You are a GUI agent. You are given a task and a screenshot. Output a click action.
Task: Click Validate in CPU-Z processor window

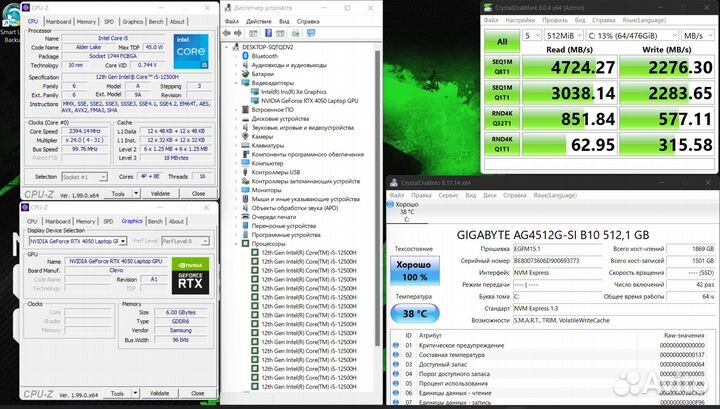[160, 194]
